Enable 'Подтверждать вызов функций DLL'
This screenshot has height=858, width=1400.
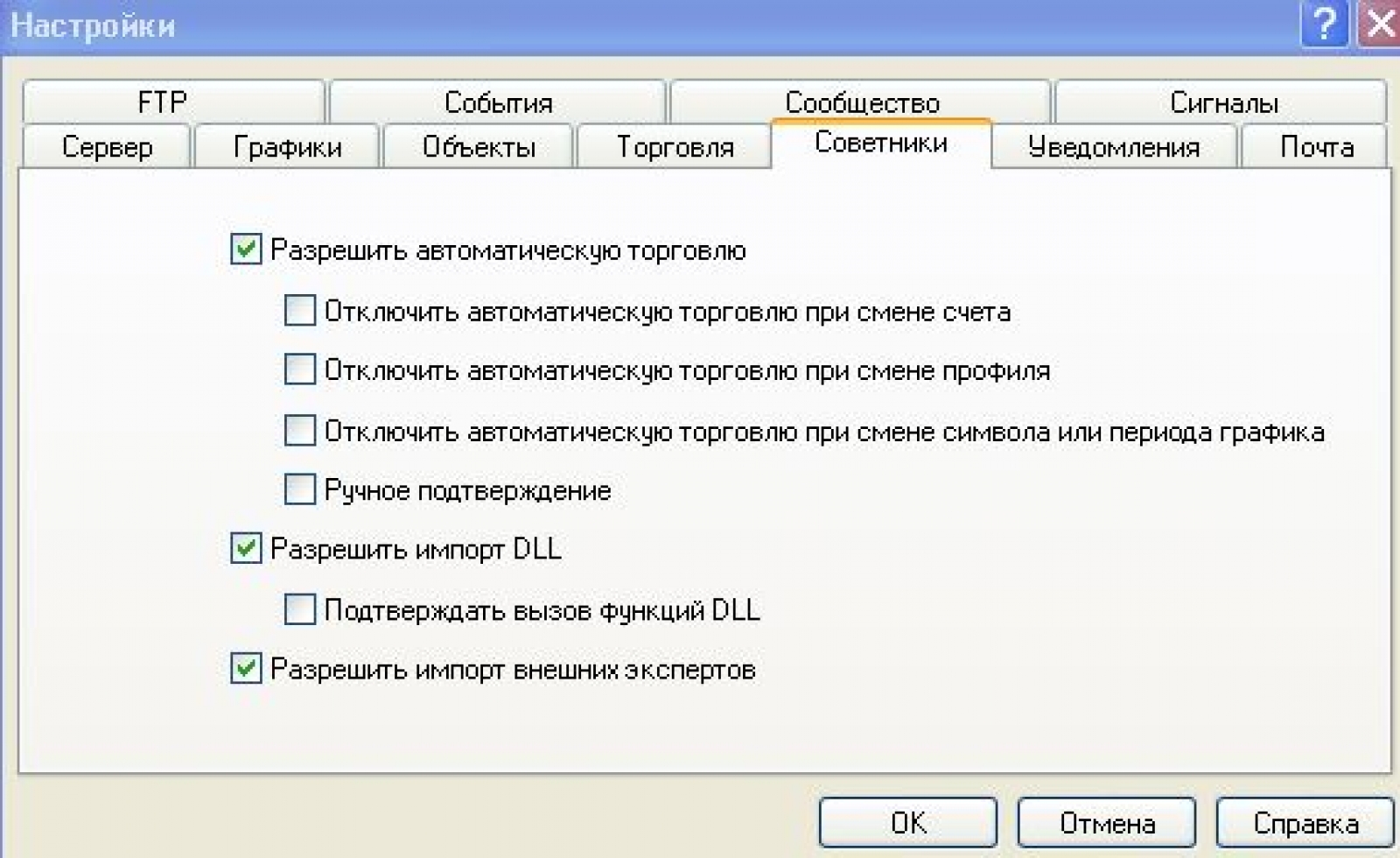300,609
